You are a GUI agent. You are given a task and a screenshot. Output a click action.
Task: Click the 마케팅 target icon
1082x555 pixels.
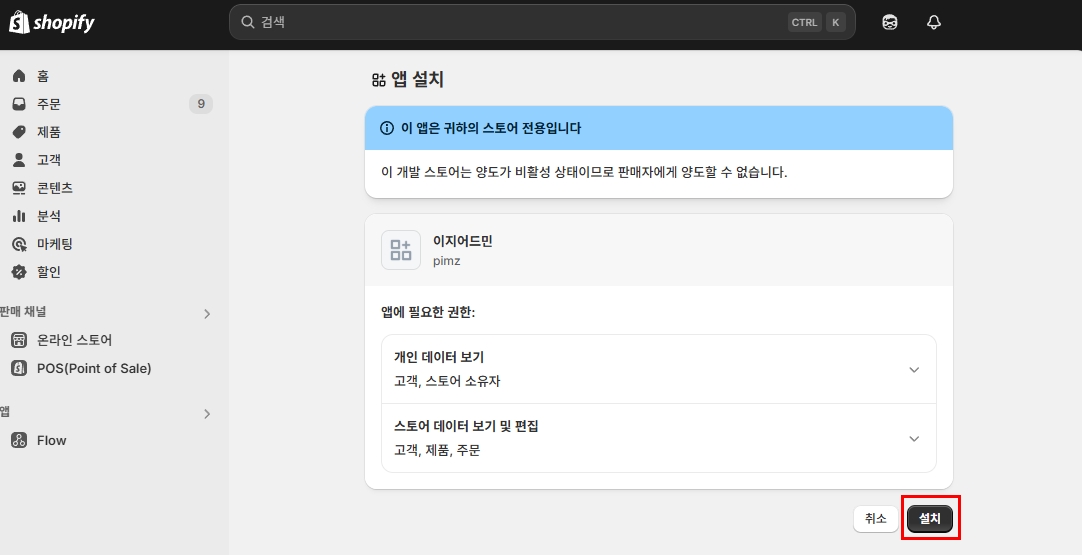click(x=18, y=244)
